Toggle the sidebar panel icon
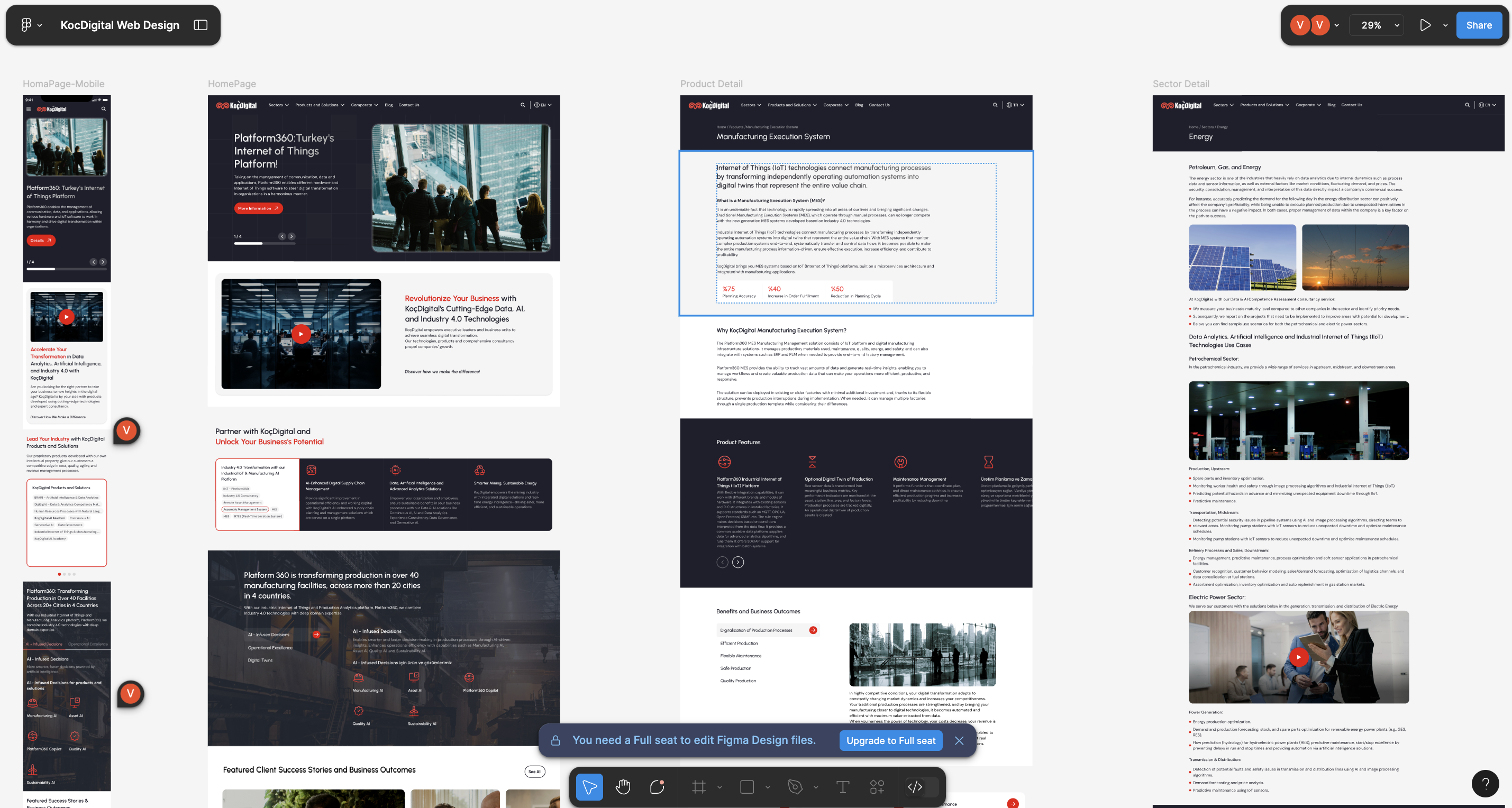Viewport: 1512px width, 808px height. (x=201, y=25)
